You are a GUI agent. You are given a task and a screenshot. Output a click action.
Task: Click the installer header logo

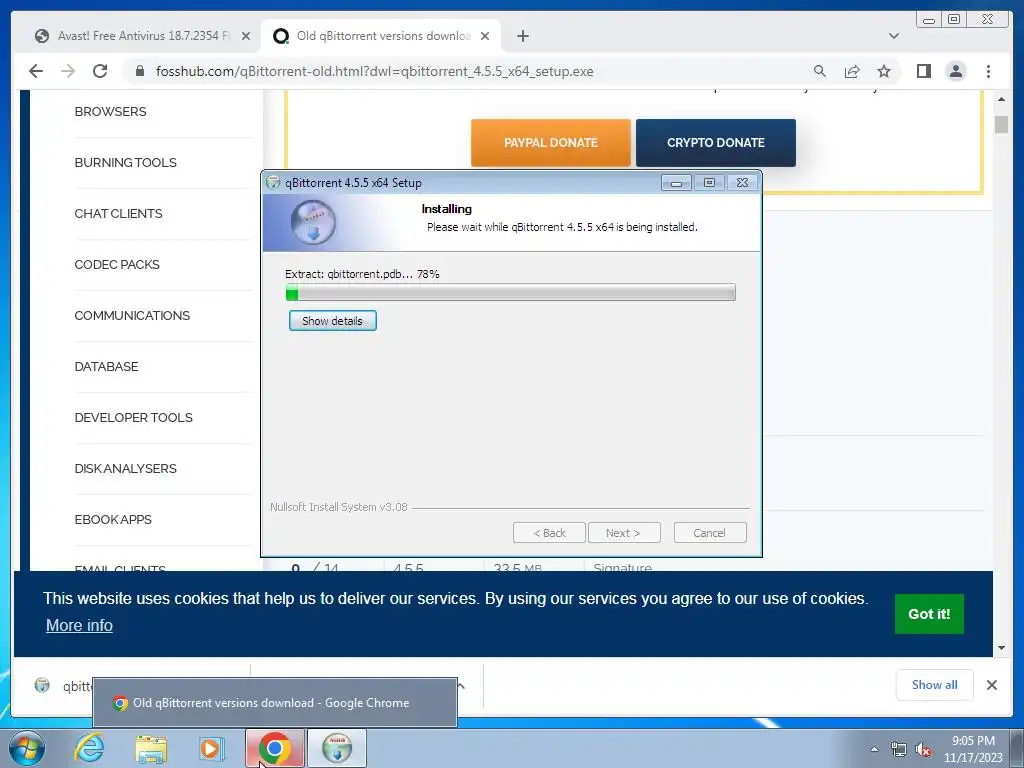[313, 223]
